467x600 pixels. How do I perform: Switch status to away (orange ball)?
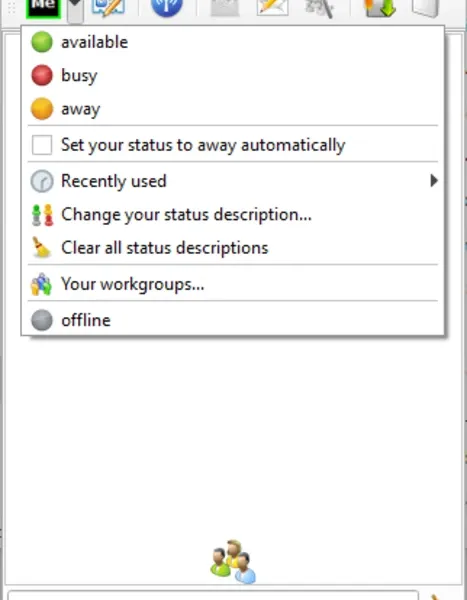click(233, 109)
